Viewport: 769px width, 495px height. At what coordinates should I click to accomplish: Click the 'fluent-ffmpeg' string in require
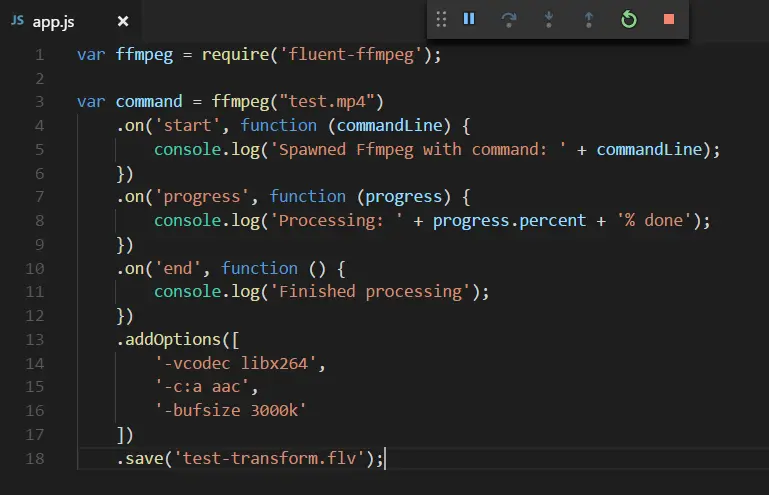tap(351, 54)
